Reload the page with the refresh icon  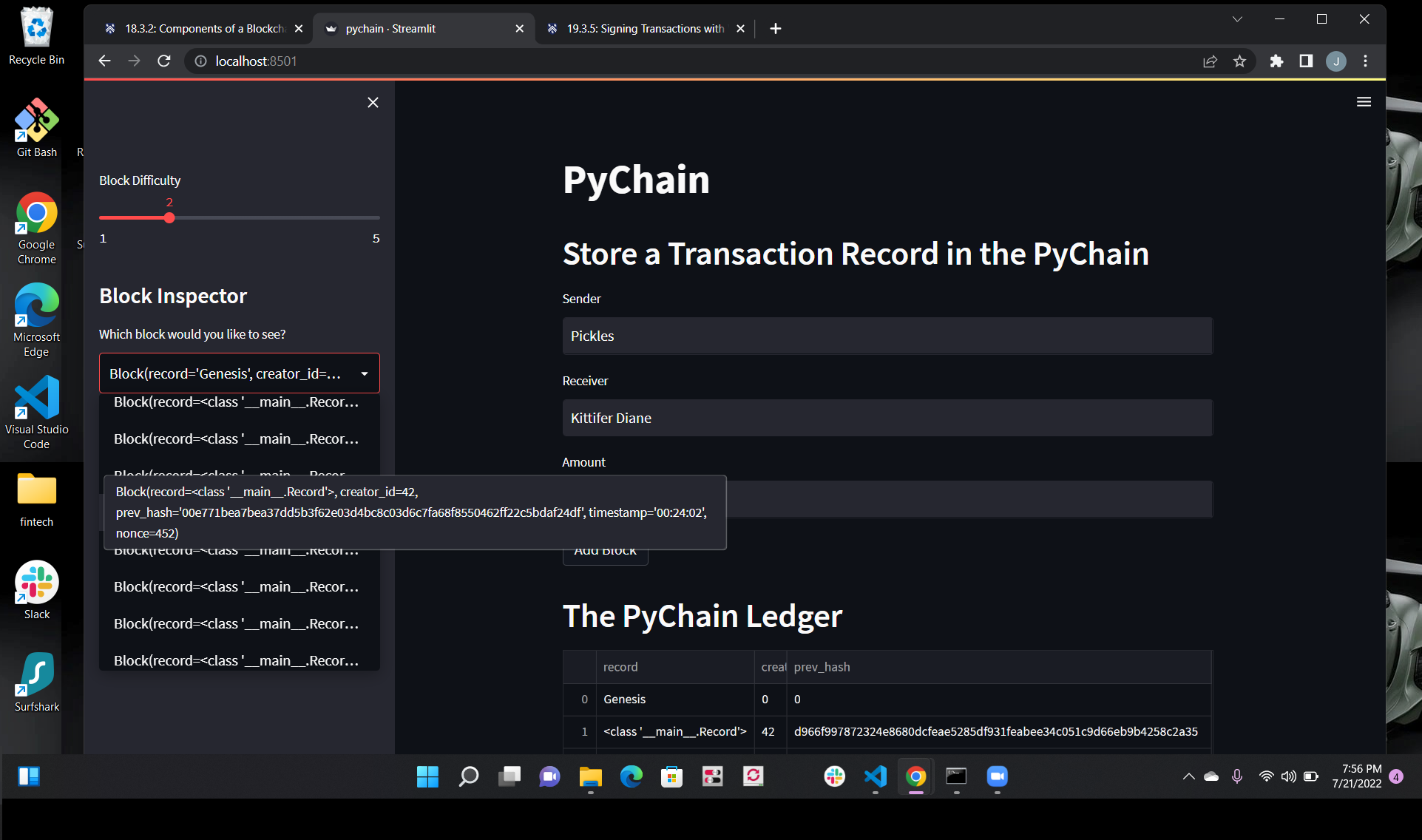pos(164,61)
